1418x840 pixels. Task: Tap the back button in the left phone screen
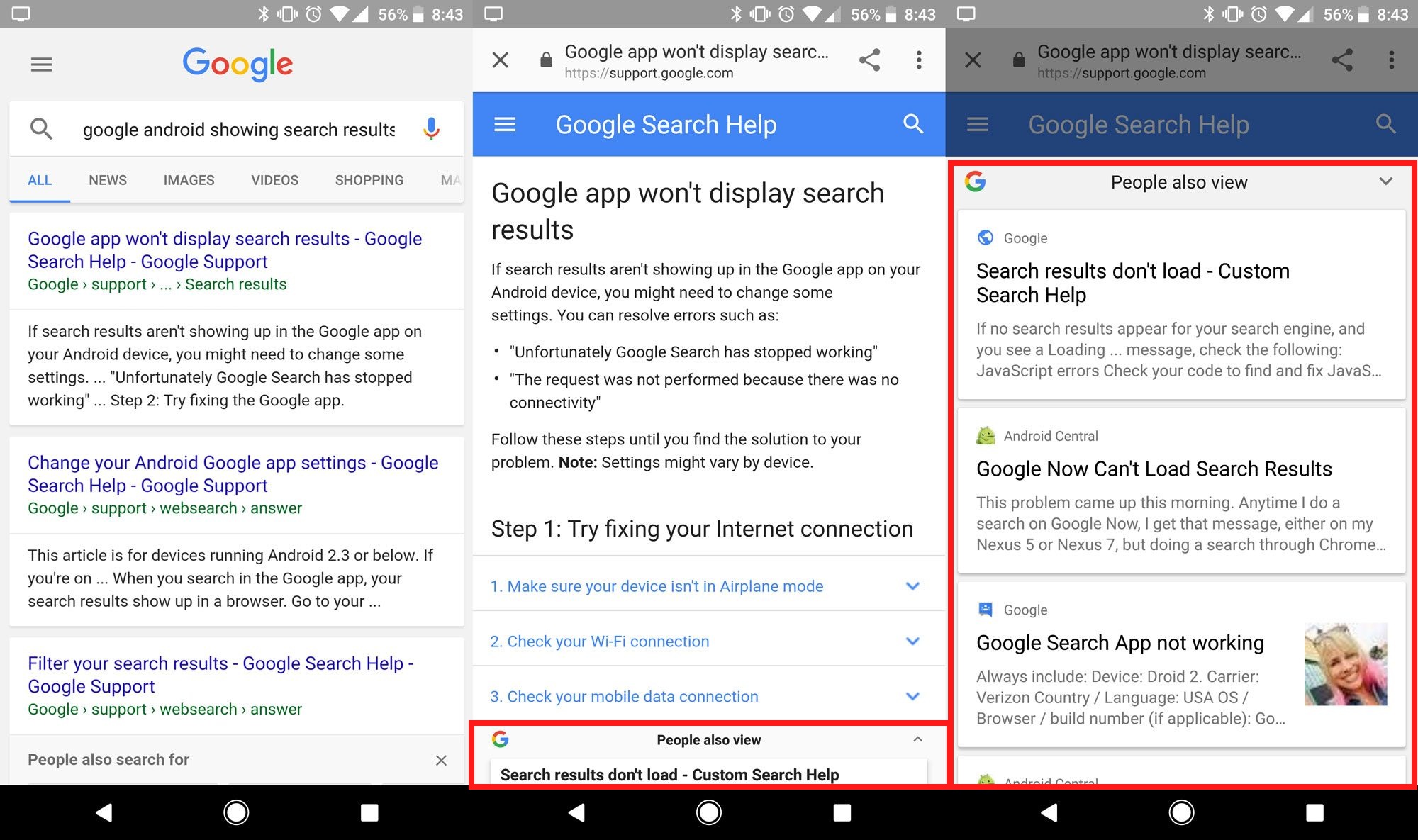[104, 812]
